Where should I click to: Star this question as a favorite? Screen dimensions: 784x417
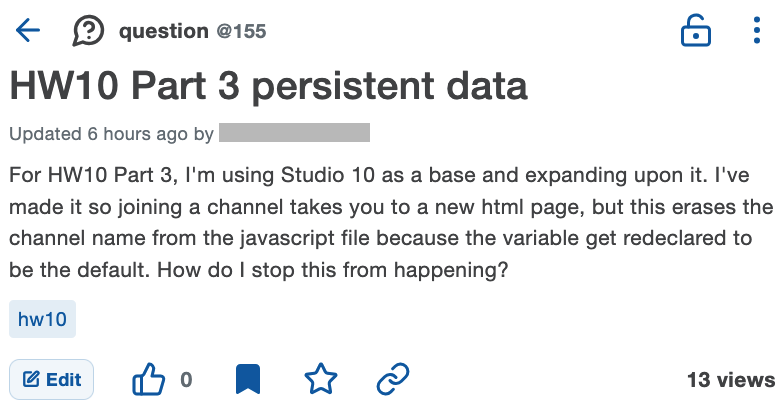(x=321, y=379)
